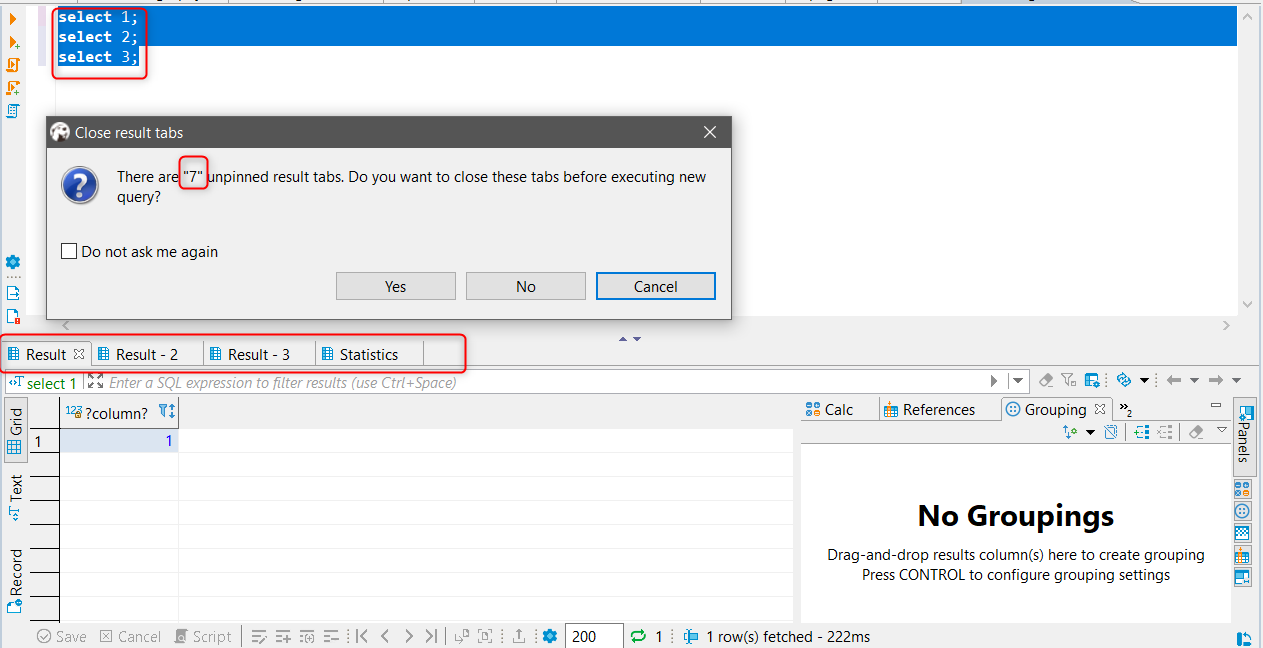Click Yes in Close result tabs dialog

pos(396,286)
